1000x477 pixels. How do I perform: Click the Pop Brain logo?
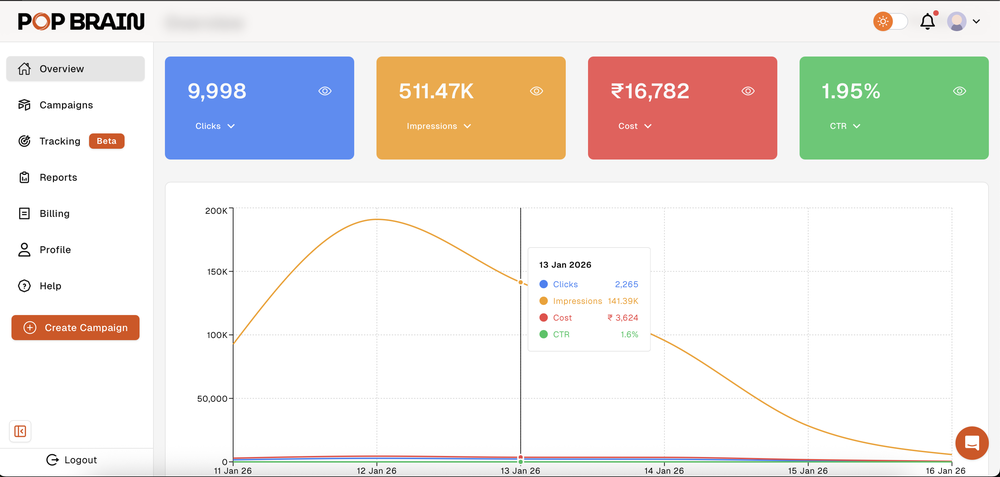coord(81,22)
